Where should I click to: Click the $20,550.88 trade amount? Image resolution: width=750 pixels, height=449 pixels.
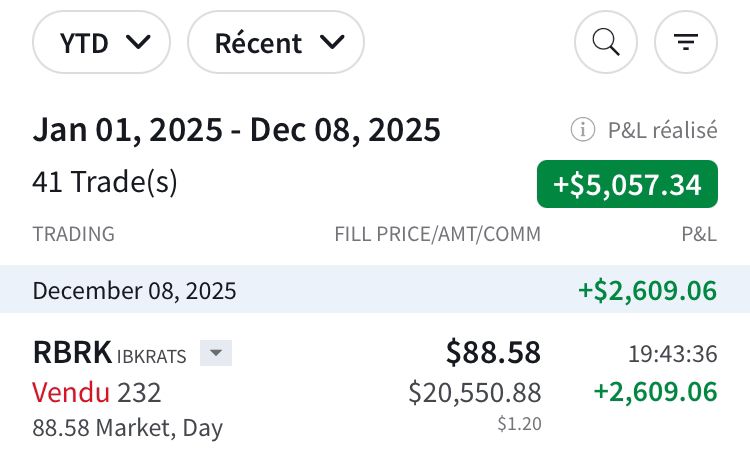coord(474,393)
